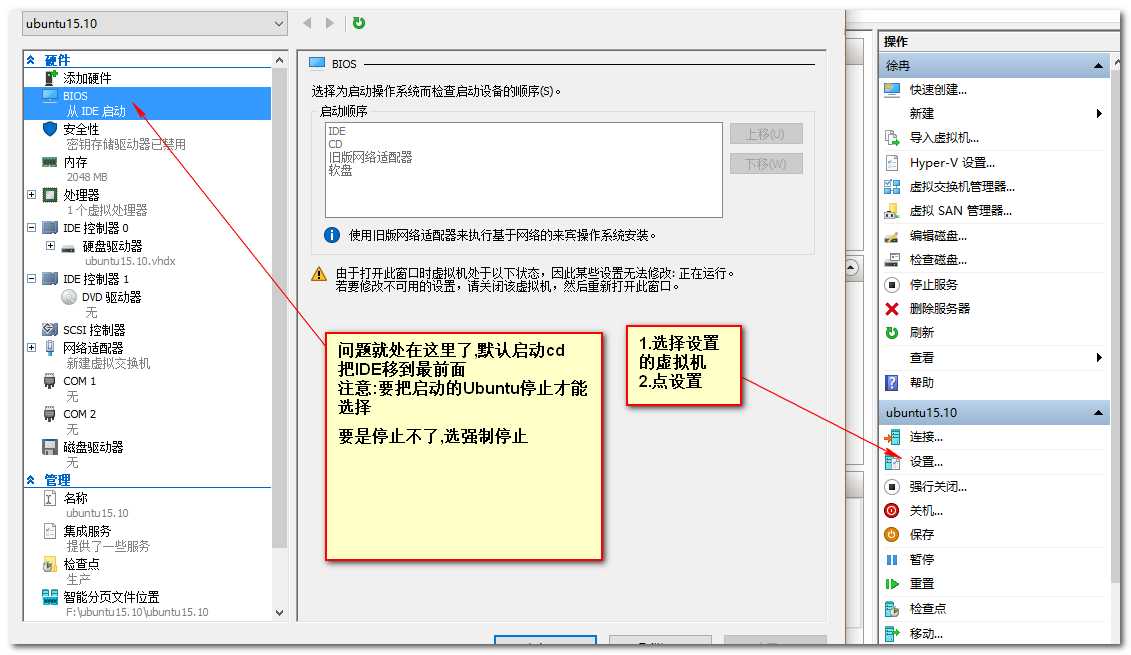Go to previous item with left arrow
The height and width of the screenshot is (655, 1131).
(x=307, y=23)
